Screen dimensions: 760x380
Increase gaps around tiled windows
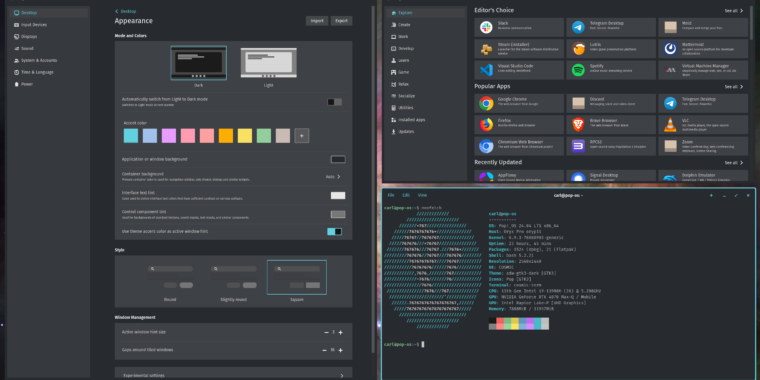coord(340,350)
